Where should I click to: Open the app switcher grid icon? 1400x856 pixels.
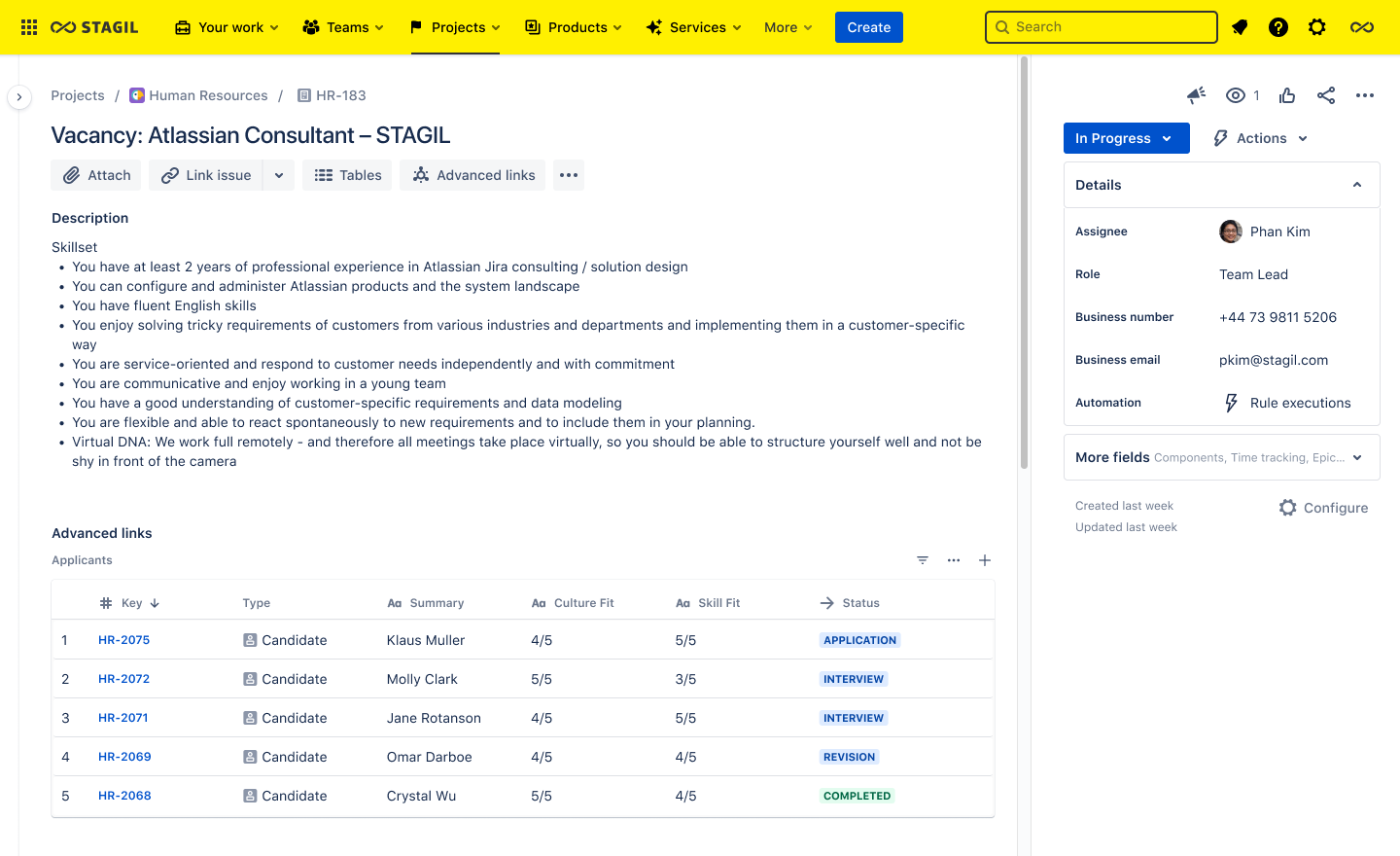pyautogui.click(x=29, y=27)
